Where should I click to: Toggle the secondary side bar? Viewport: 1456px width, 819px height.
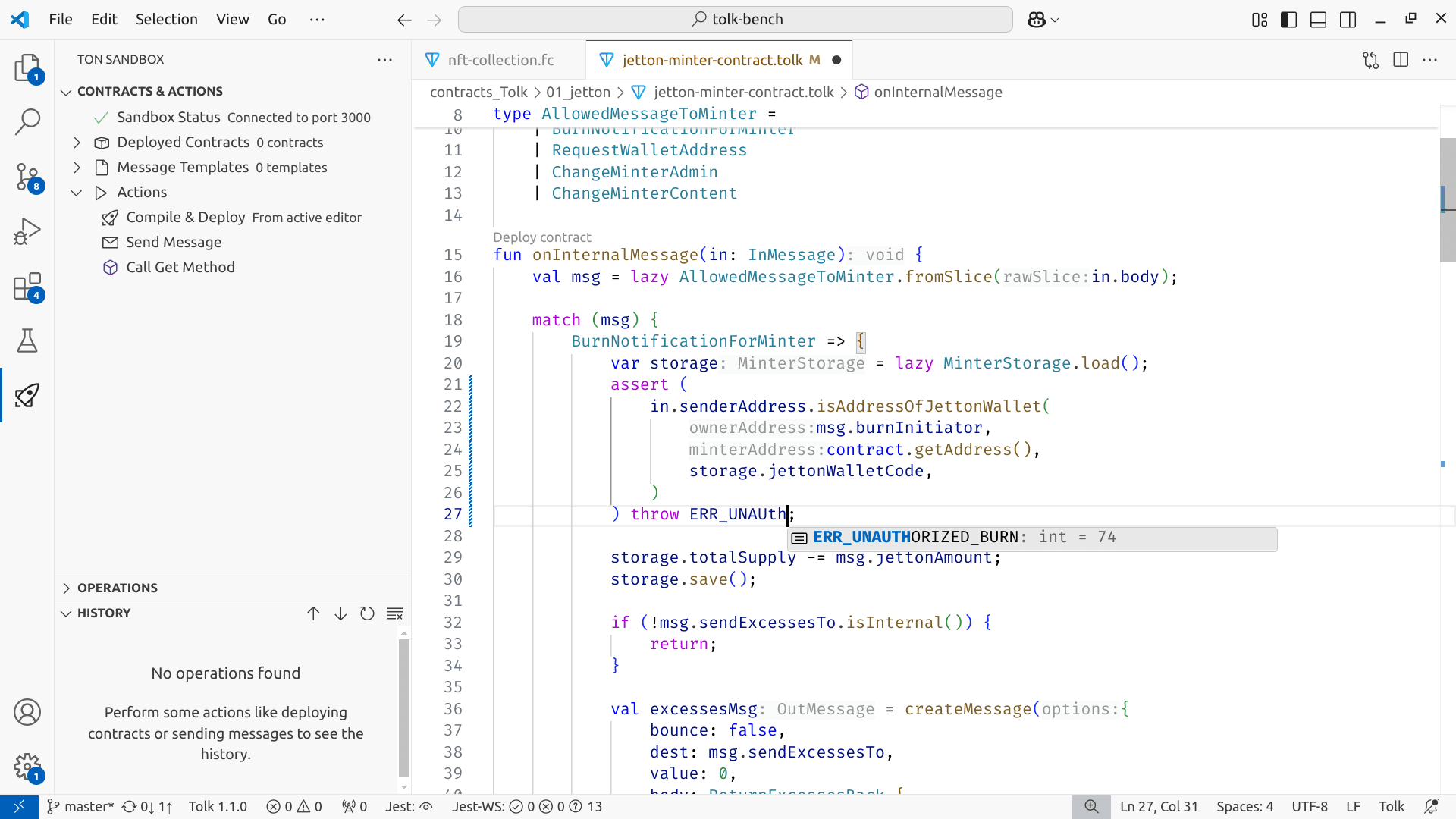[x=1348, y=20]
